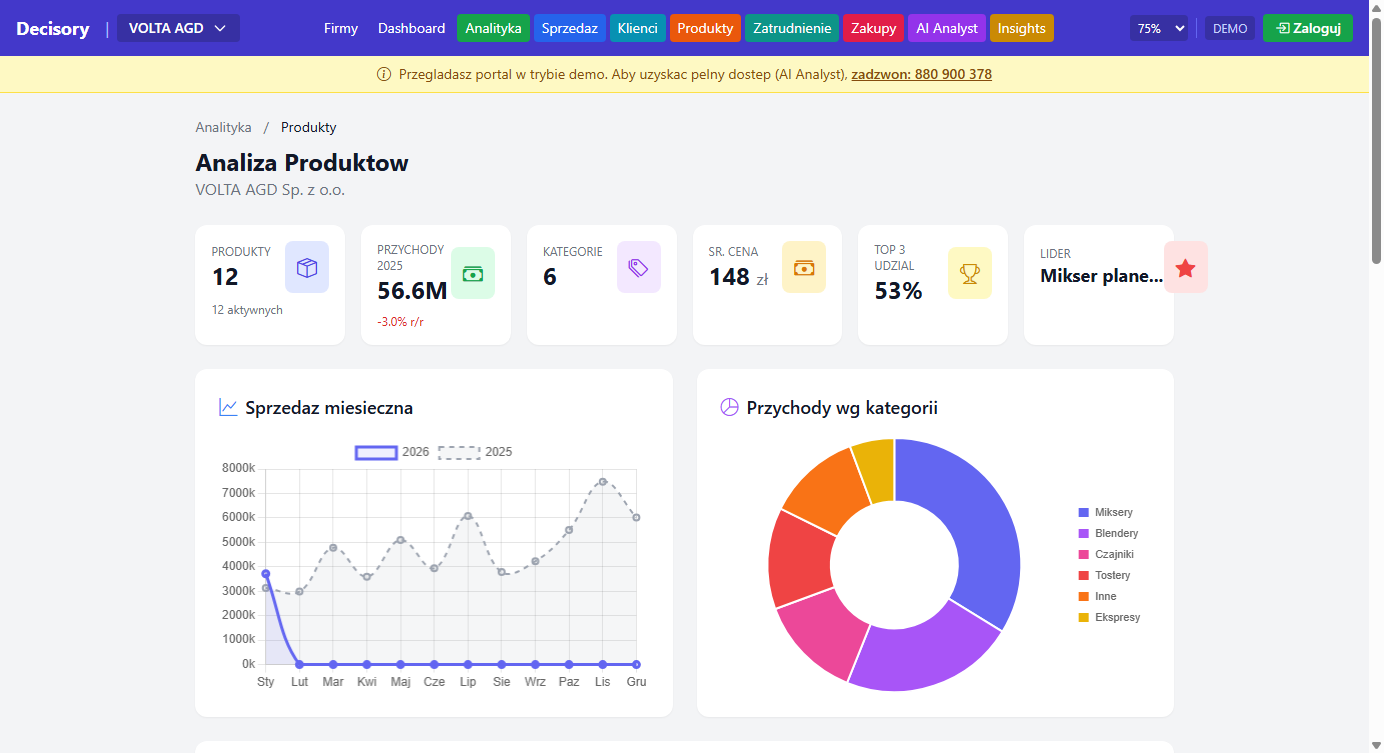Click the trophy icon in Top 3 card
Screen dimensions: 1384x753
coord(969,273)
